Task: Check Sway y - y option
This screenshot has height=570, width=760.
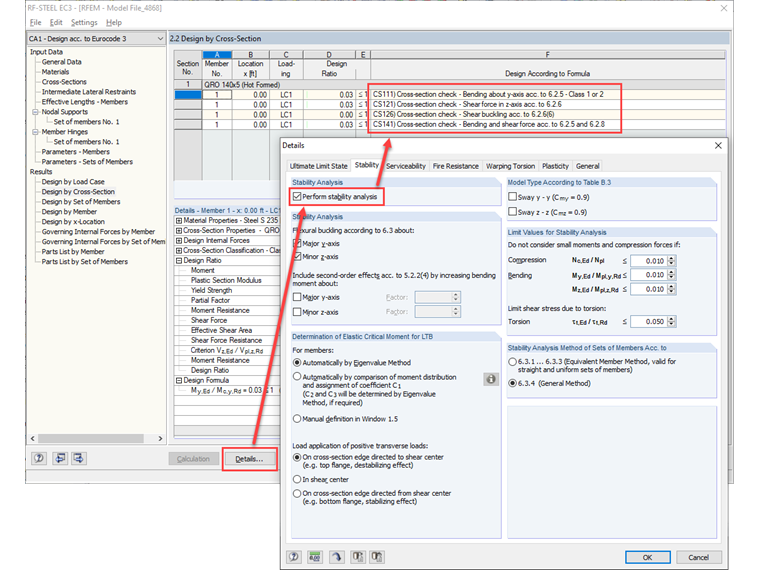Action: tap(512, 197)
